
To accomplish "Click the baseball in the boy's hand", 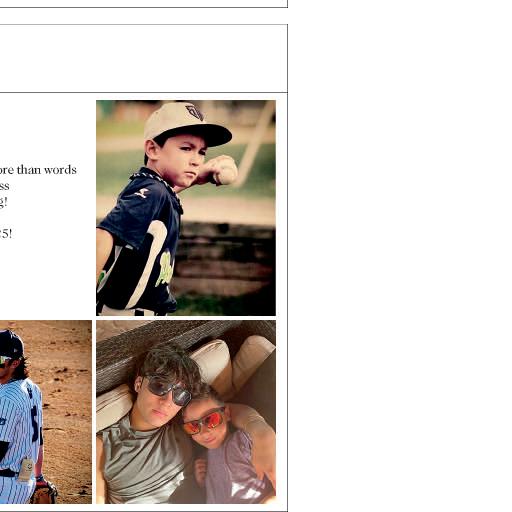I will click(226, 171).
